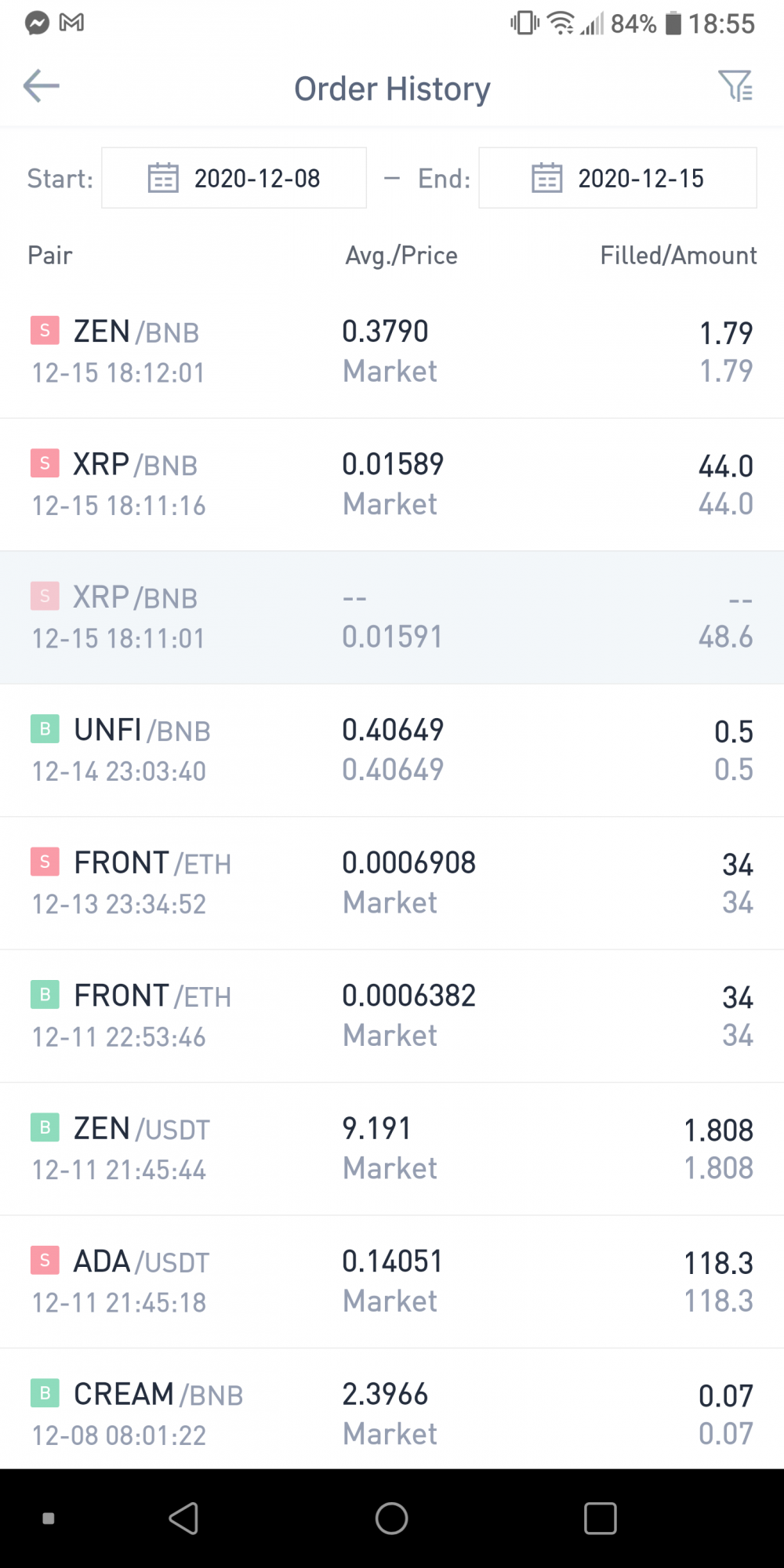784x1568 pixels.
Task: Open End date field 2020-12-15
Action: tap(618, 178)
